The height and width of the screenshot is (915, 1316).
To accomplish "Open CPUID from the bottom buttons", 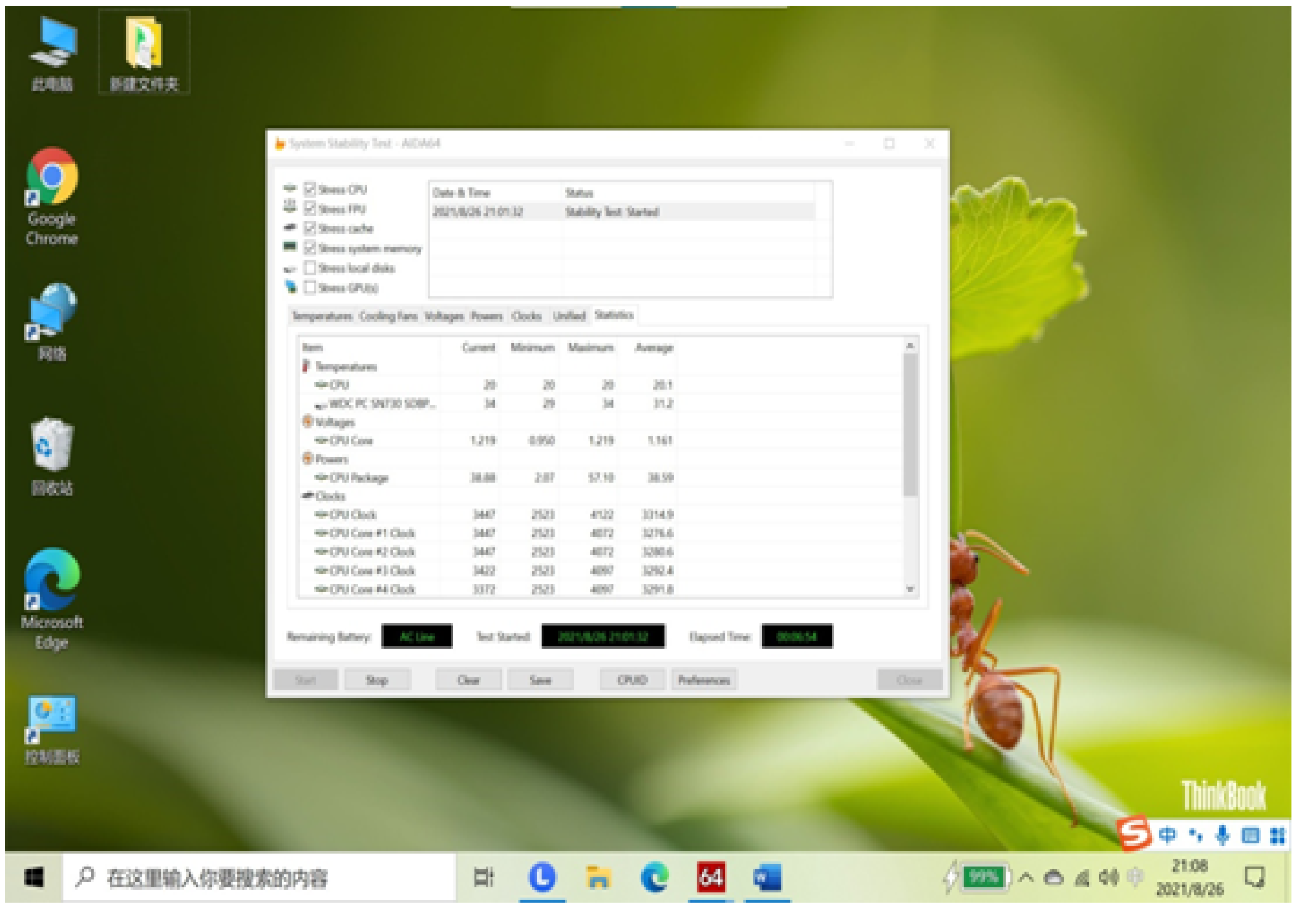I will pyautogui.click(x=632, y=680).
